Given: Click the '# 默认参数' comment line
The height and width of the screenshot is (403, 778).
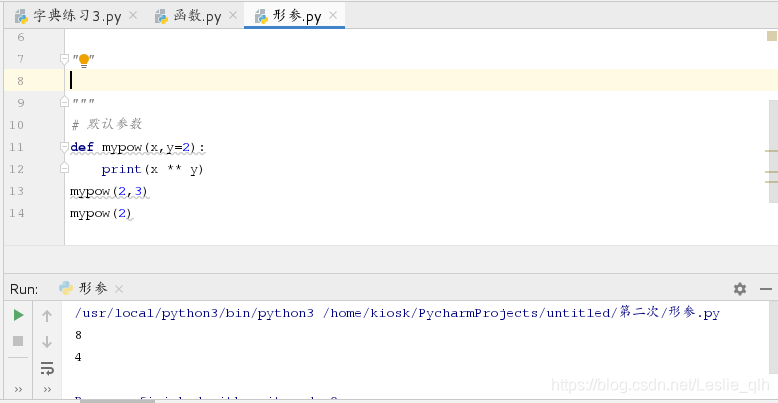Looking at the screenshot, I should (107, 125).
